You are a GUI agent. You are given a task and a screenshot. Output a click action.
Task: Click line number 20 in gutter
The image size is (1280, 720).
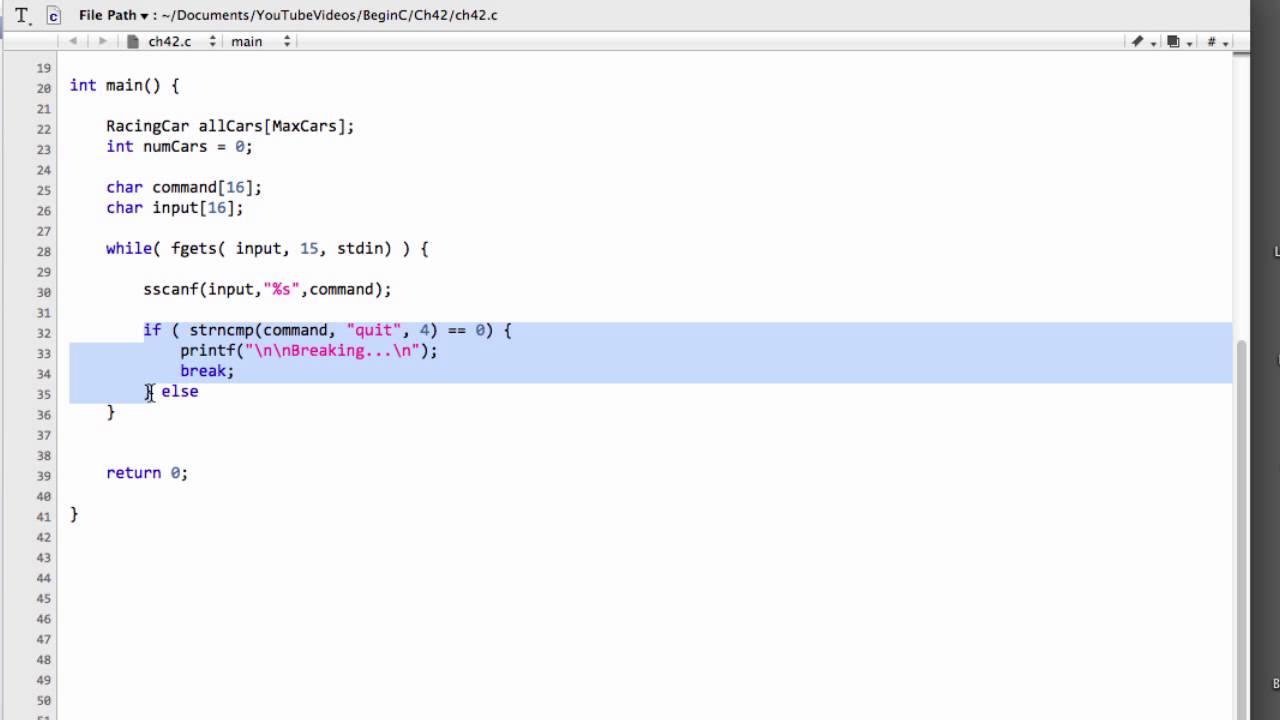click(43, 88)
